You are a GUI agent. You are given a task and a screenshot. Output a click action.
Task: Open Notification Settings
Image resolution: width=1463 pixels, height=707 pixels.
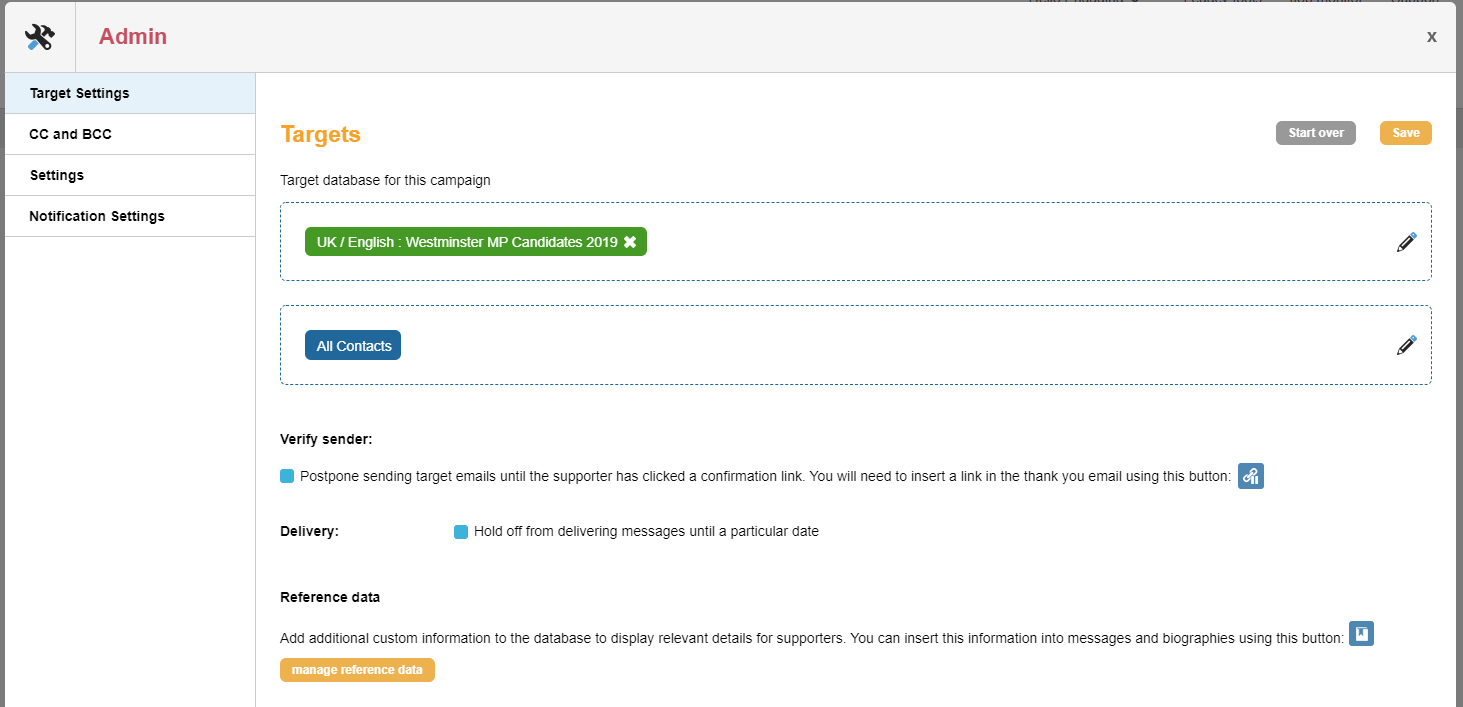tap(97, 215)
